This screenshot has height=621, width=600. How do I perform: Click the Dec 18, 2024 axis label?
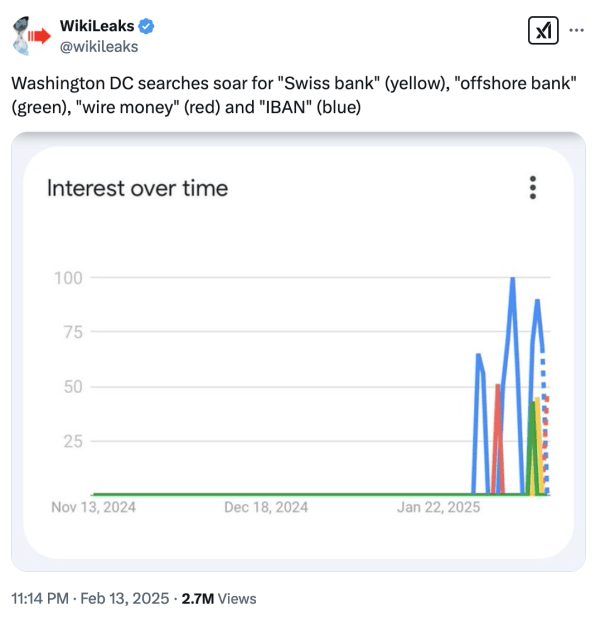pos(266,507)
